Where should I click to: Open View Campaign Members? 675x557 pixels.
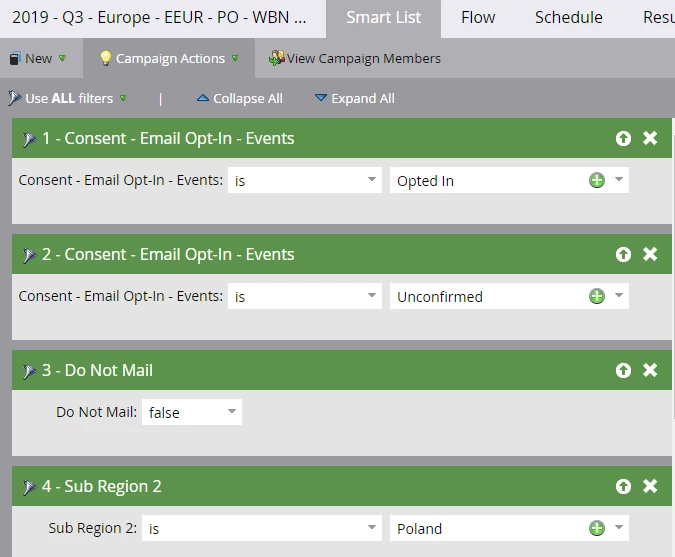tap(355, 58)
